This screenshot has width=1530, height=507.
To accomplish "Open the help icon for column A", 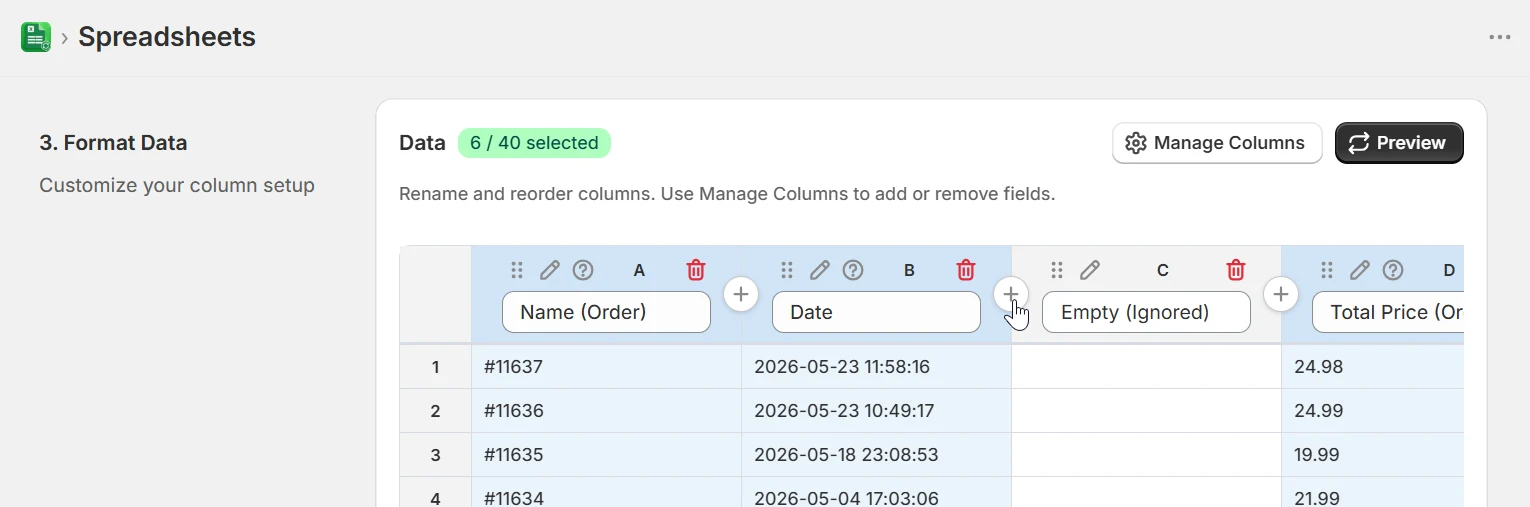I will click(x=583, y=270).
